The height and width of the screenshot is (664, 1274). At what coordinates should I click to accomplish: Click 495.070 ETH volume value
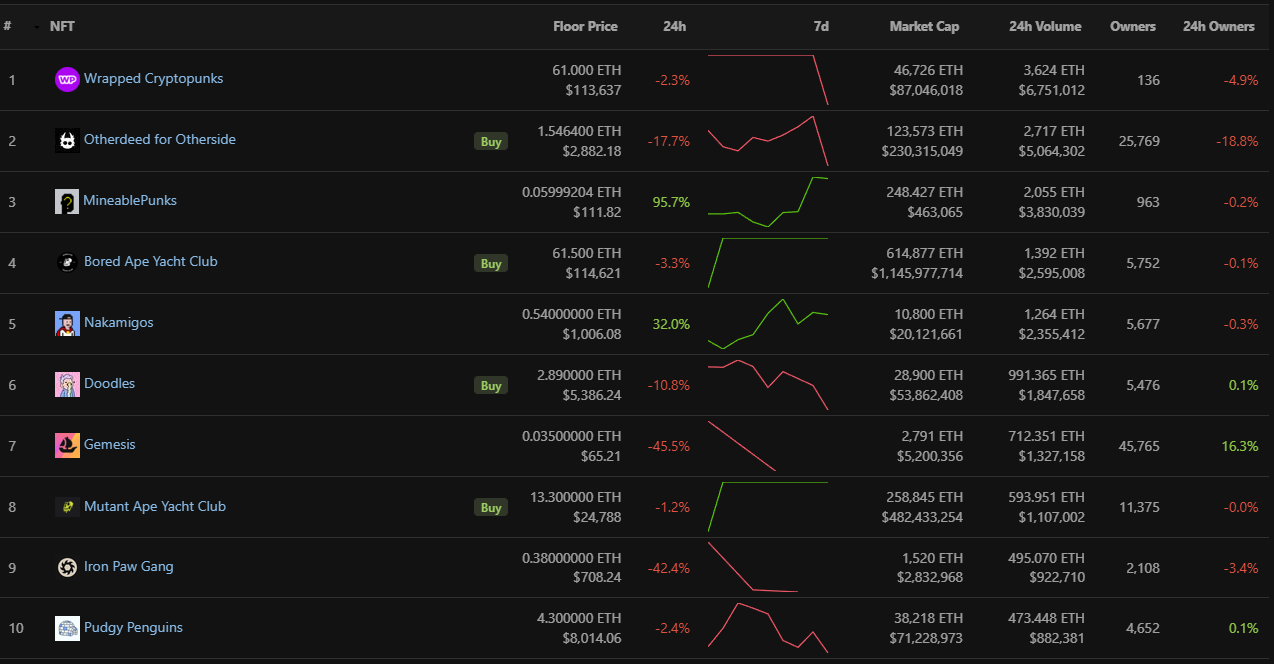click(1046, 557)
